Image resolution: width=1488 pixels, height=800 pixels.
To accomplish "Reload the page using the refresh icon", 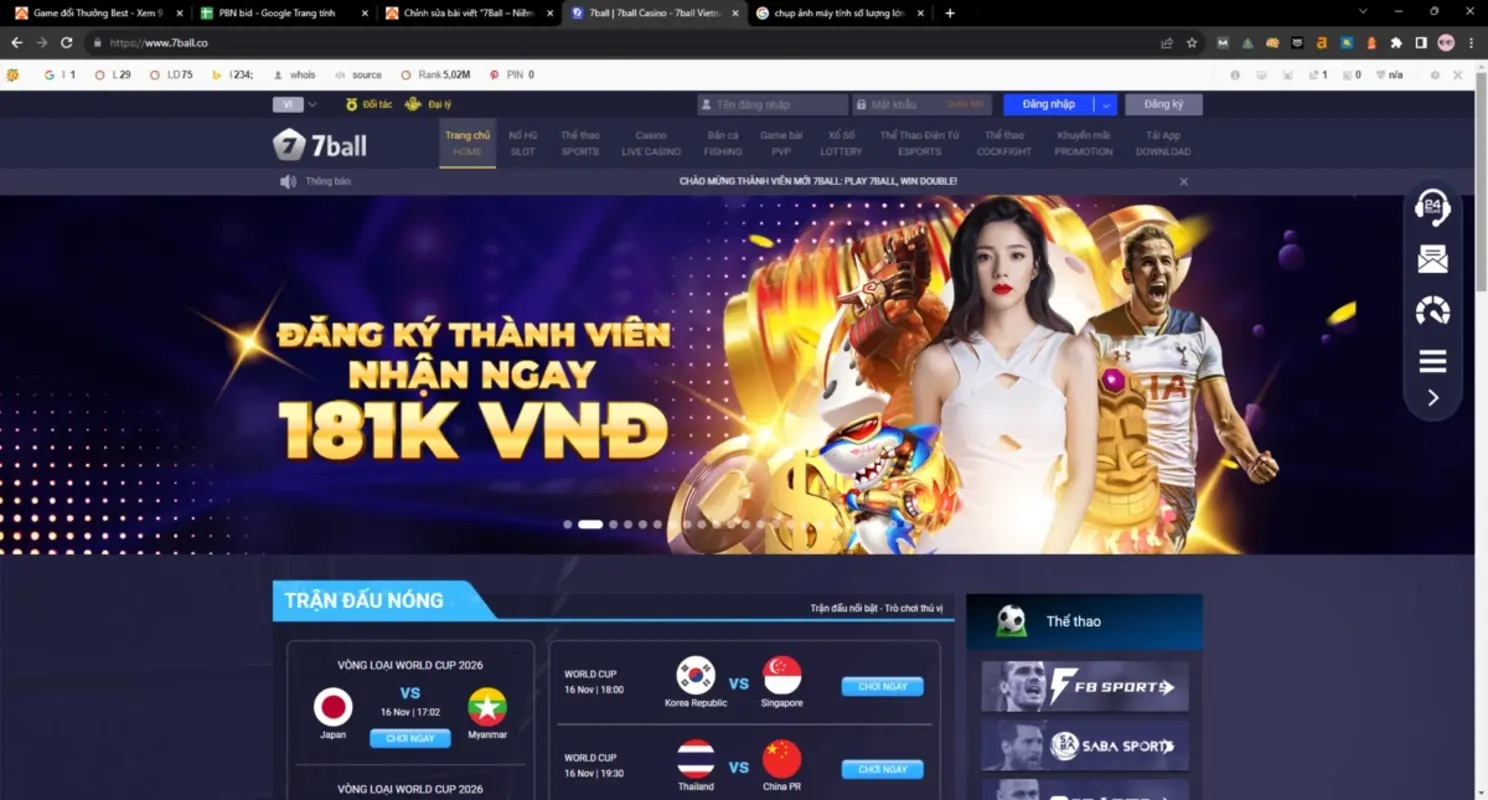I will (x=66, y=43).
